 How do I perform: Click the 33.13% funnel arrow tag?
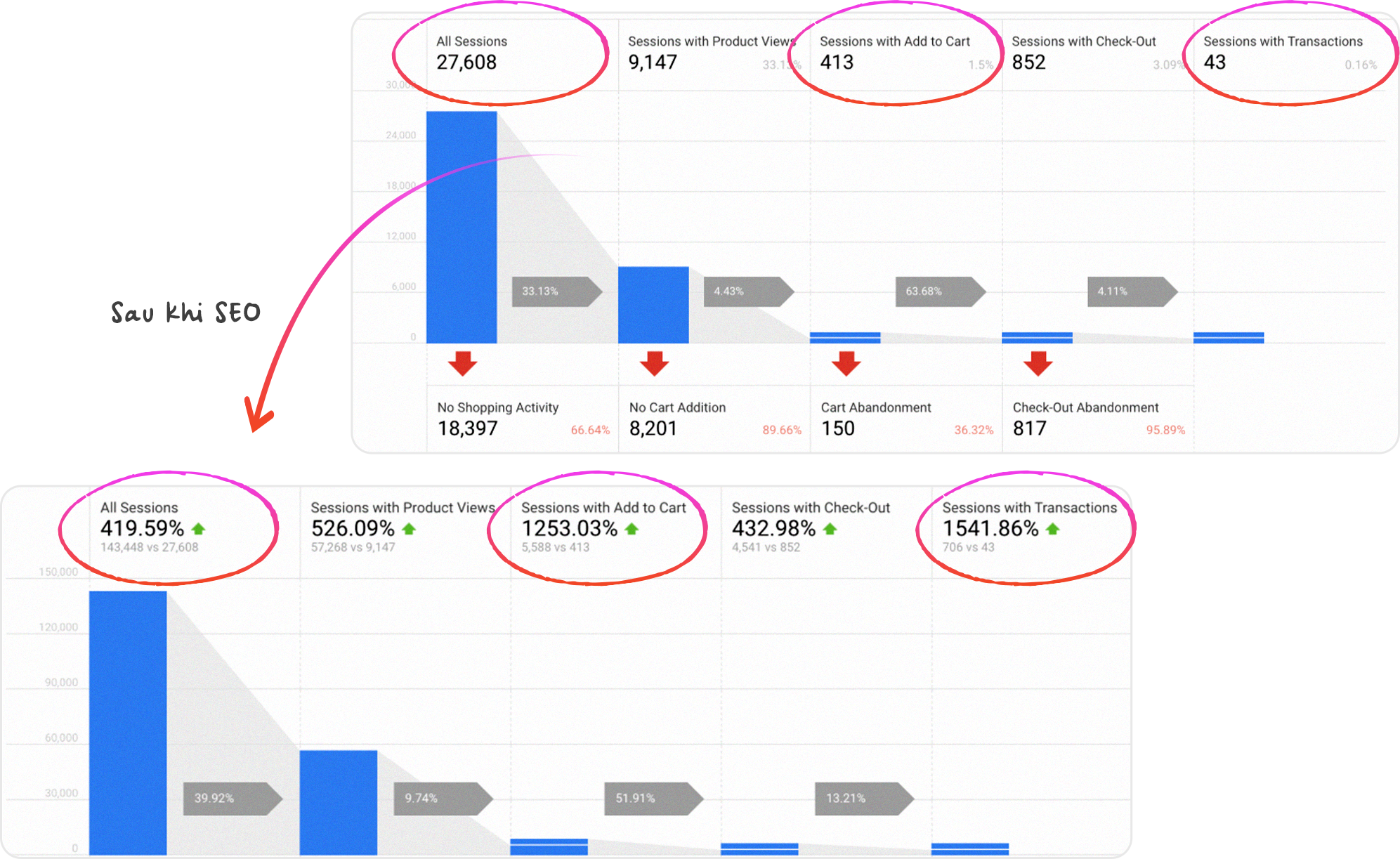pos(556,291)
